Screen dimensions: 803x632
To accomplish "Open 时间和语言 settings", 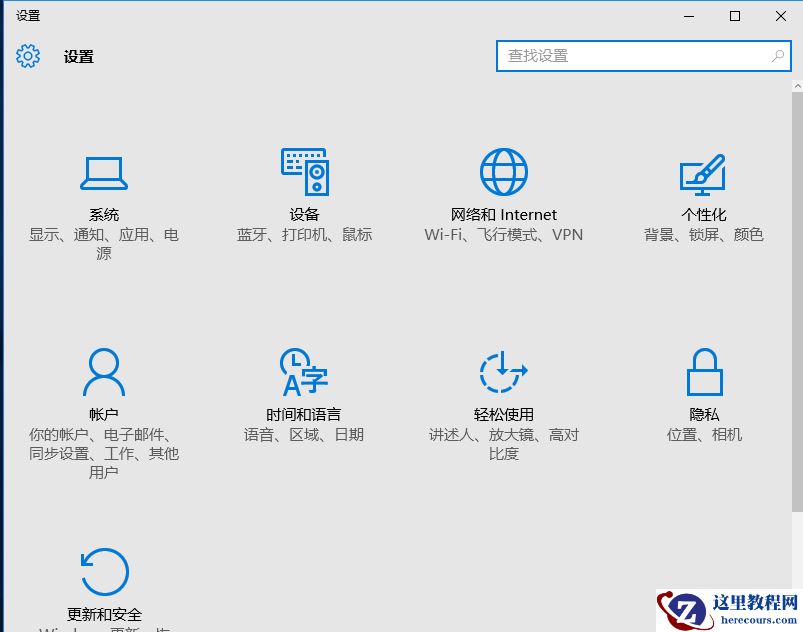I will pyautogui.click(x=304, y=390).
